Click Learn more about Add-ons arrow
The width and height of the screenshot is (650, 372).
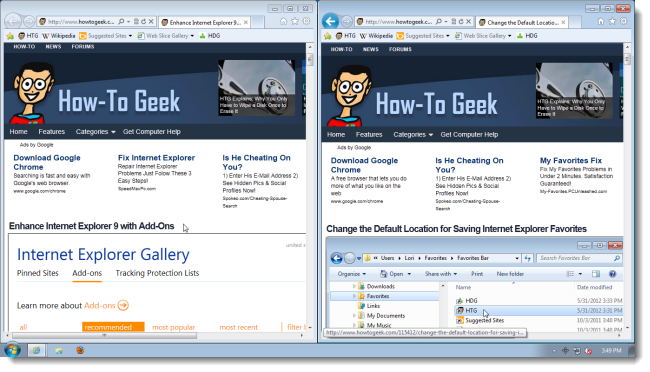pyautogui.click(x=123, y=306)
